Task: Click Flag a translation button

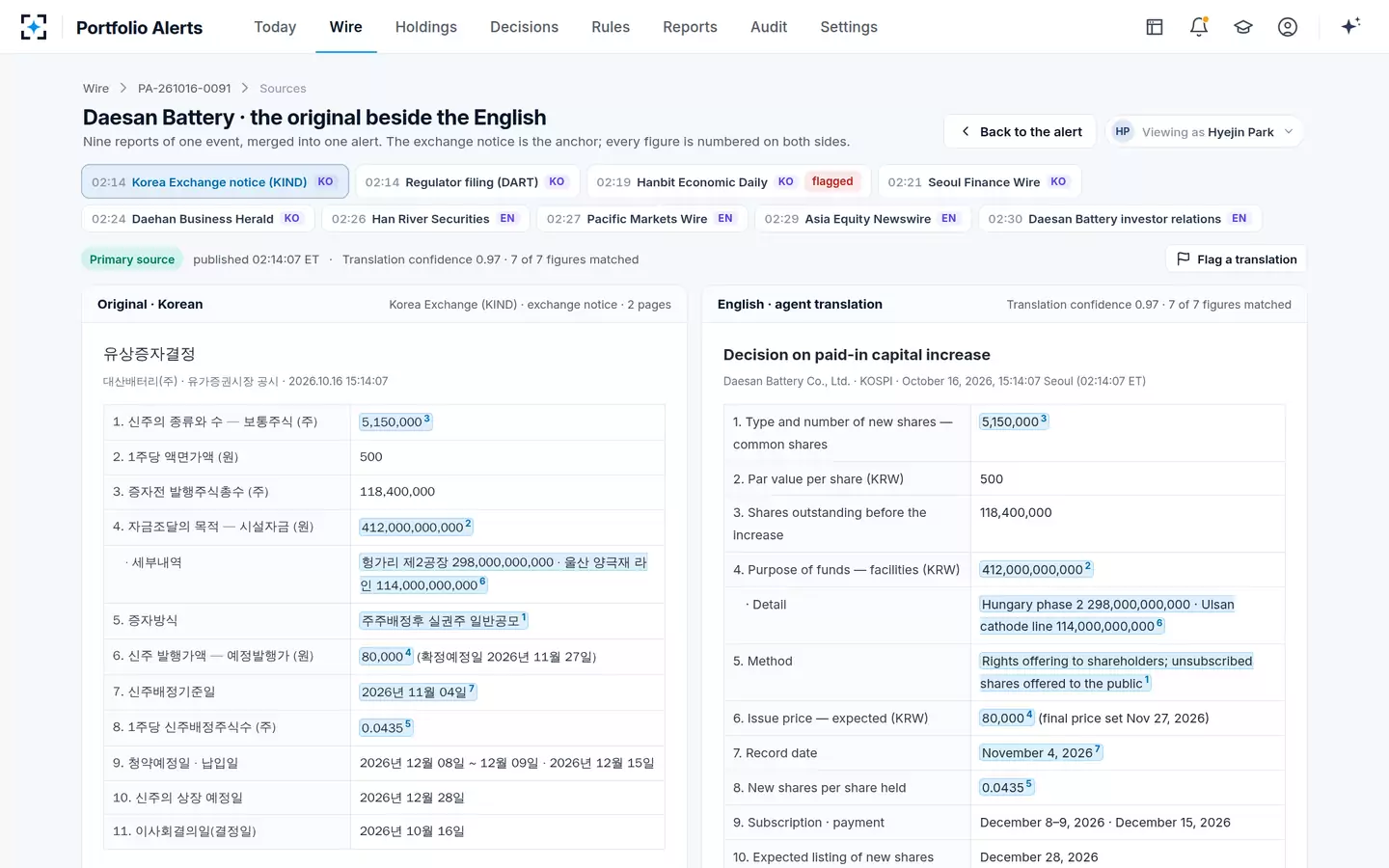Action: tap(1236, 258)
